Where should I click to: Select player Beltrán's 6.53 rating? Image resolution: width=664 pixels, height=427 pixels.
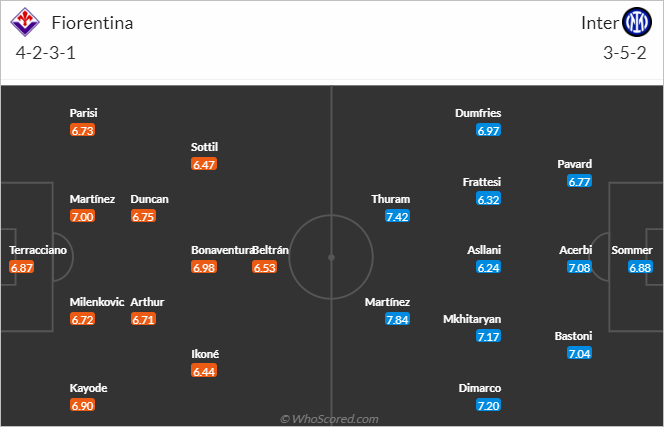[265, 268]
